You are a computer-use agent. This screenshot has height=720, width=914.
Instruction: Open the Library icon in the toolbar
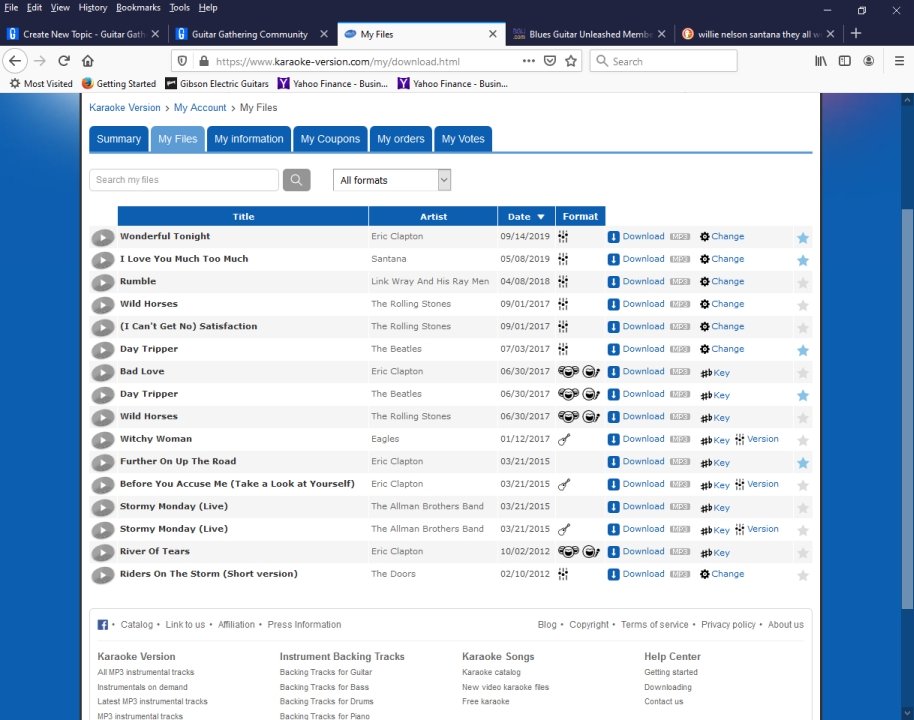(x=821, y=61)
